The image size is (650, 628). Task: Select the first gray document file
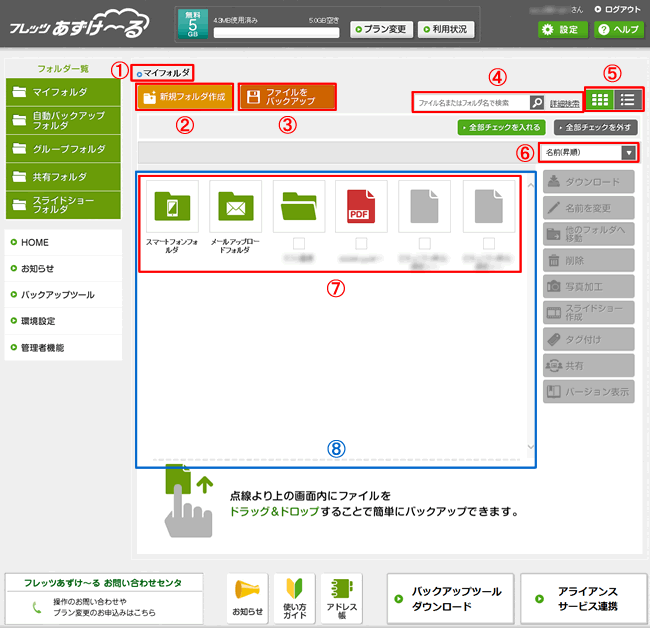[x=424, y=206]
